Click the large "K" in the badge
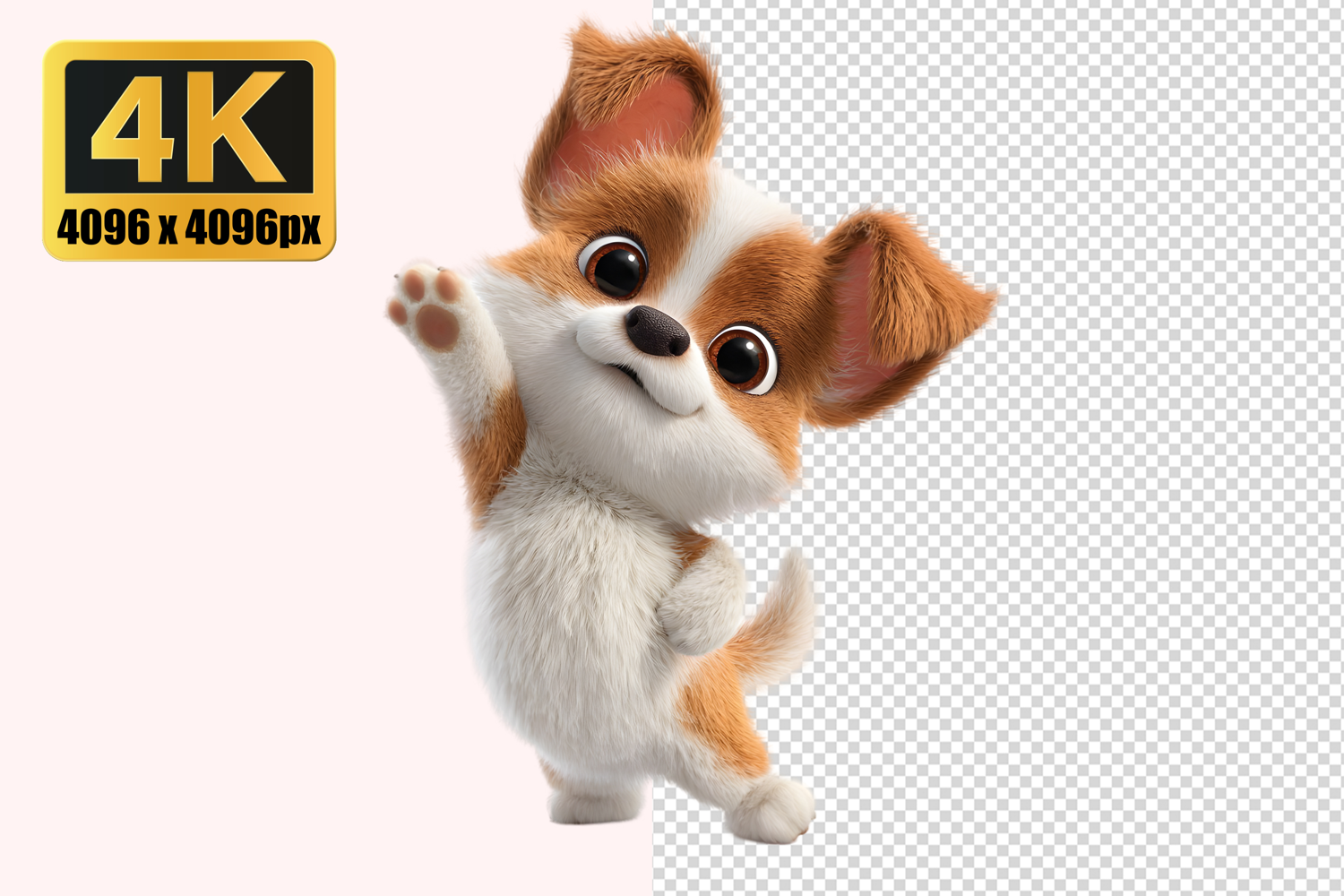The height and width of the screenshot is (896, 1344). [240, 126]
